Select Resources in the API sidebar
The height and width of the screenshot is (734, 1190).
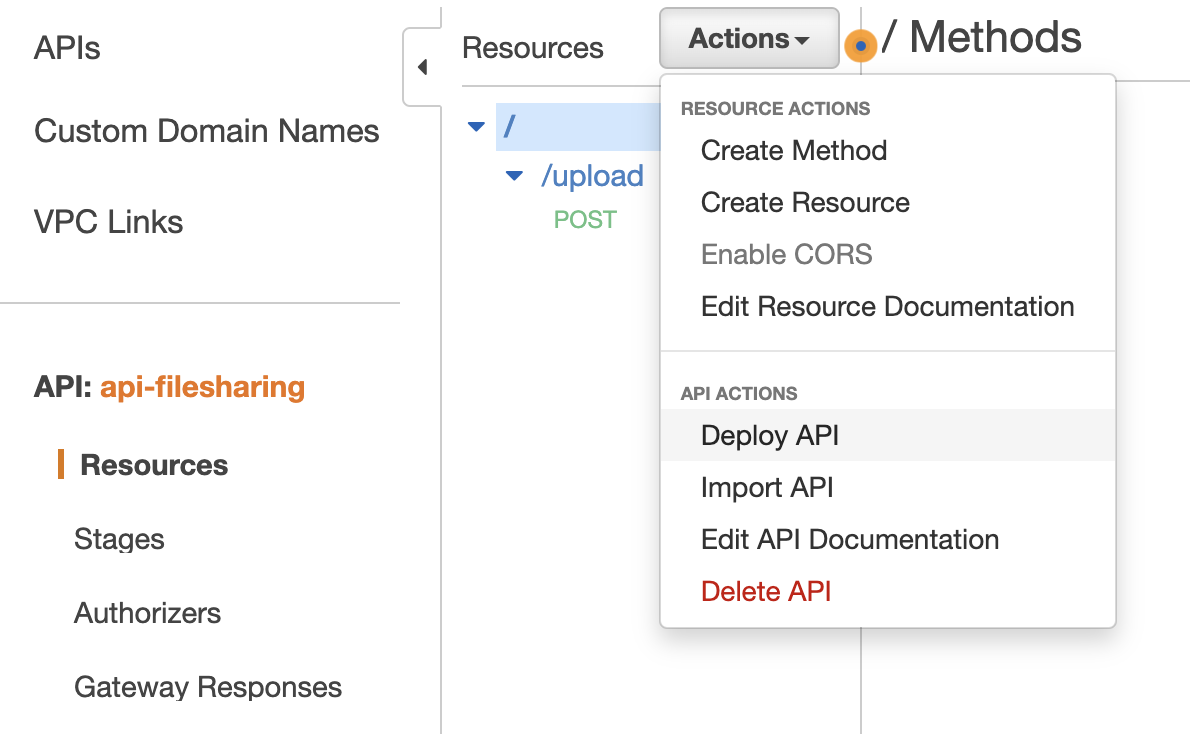153,464
